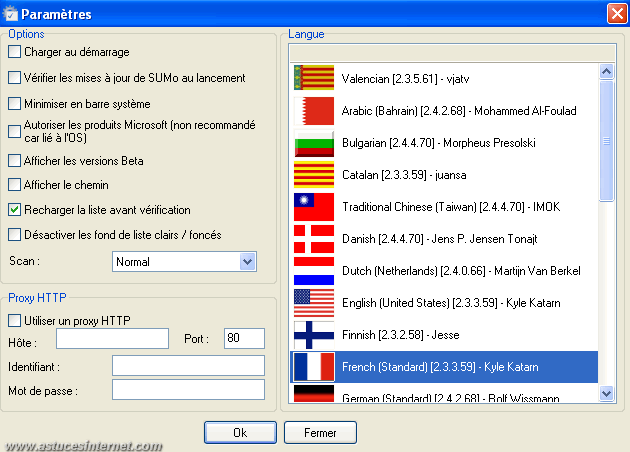
Task: Enable Afficher les versions Beta
Action: 14,161
